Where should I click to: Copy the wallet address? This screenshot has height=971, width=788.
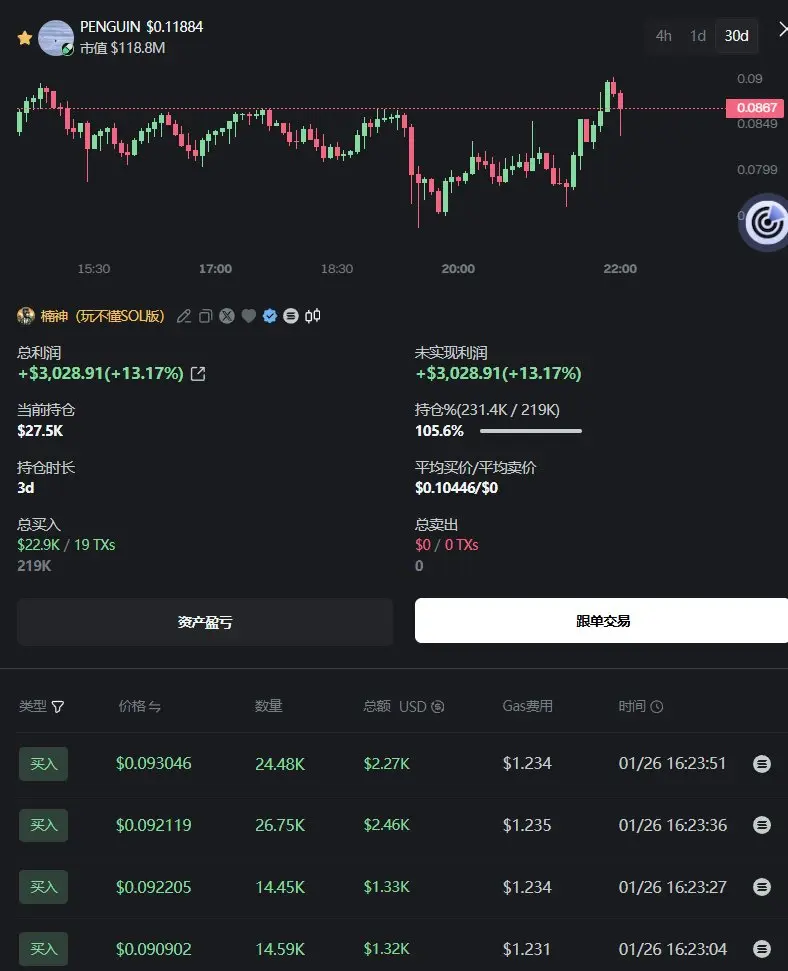coord(205,316)
